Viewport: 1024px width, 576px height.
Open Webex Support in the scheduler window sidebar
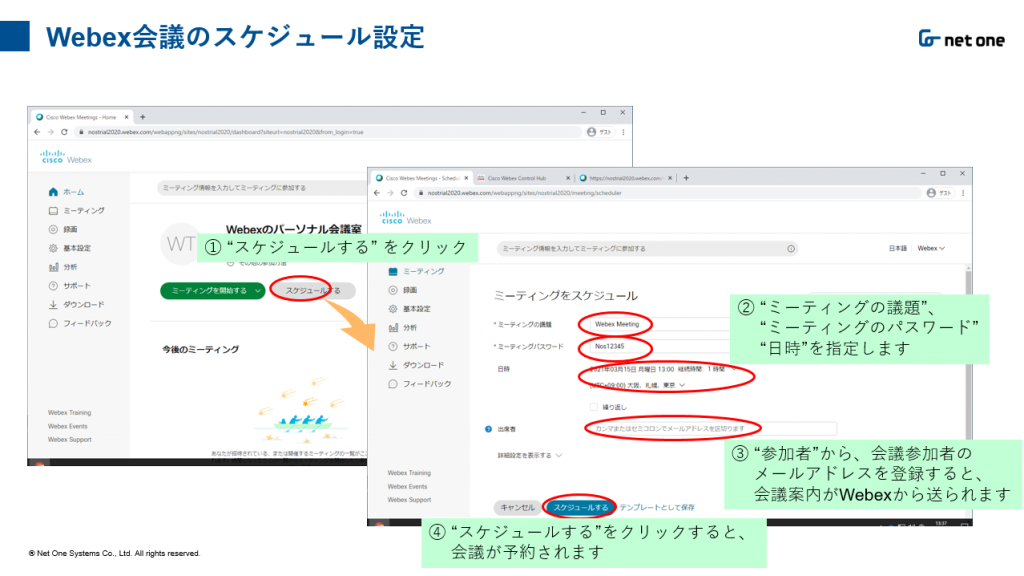click(409, 500)
